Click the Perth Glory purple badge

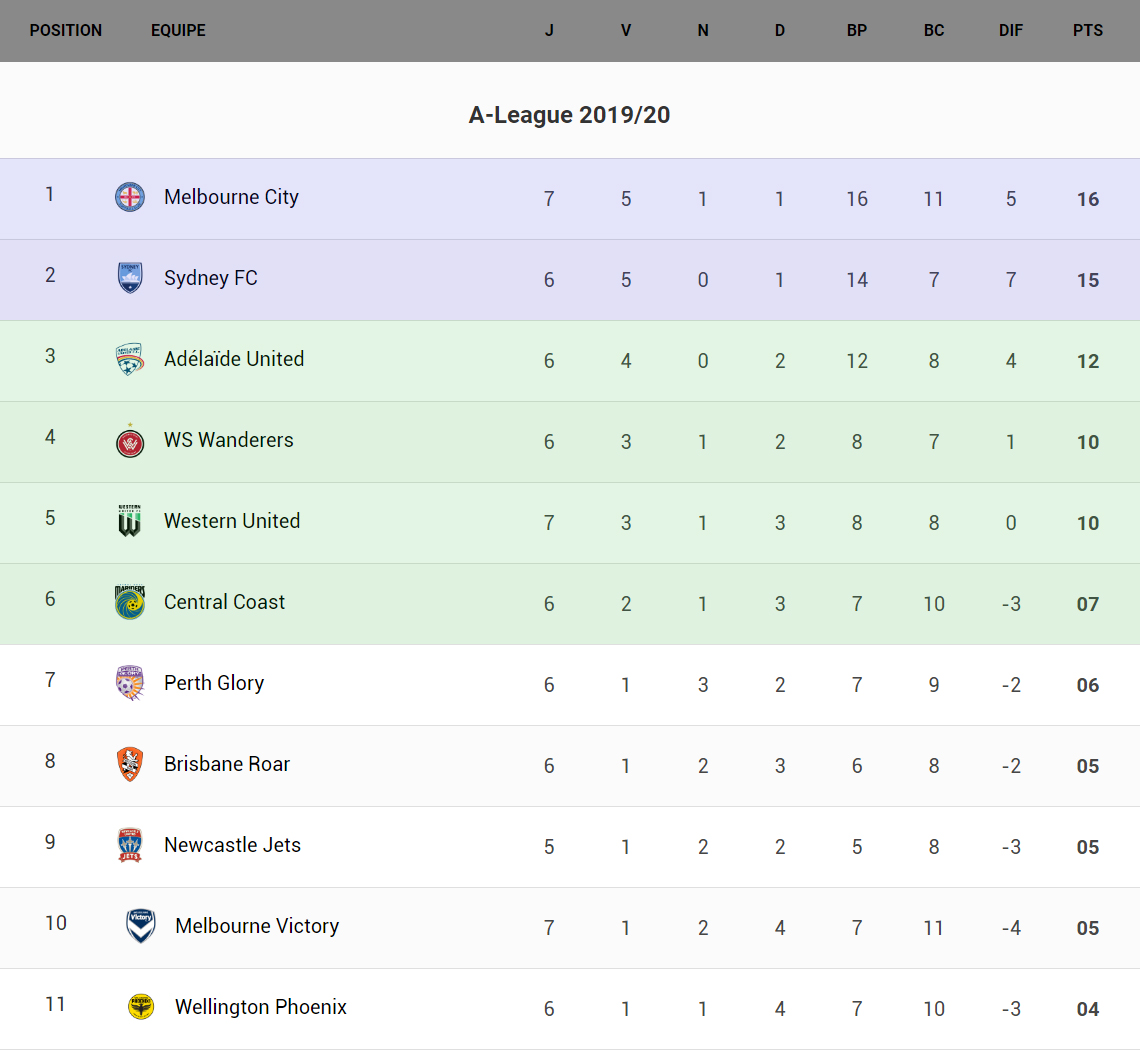tap(130, 683)
